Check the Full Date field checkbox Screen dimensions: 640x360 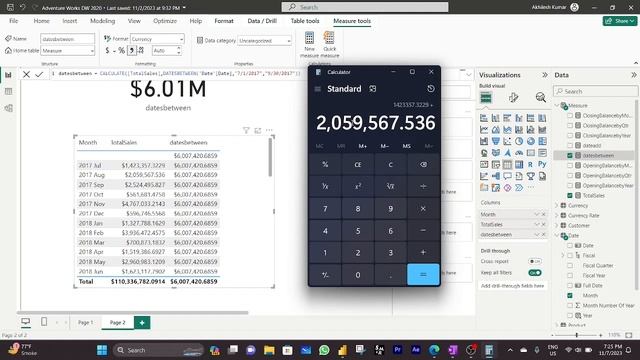point(570,285)
